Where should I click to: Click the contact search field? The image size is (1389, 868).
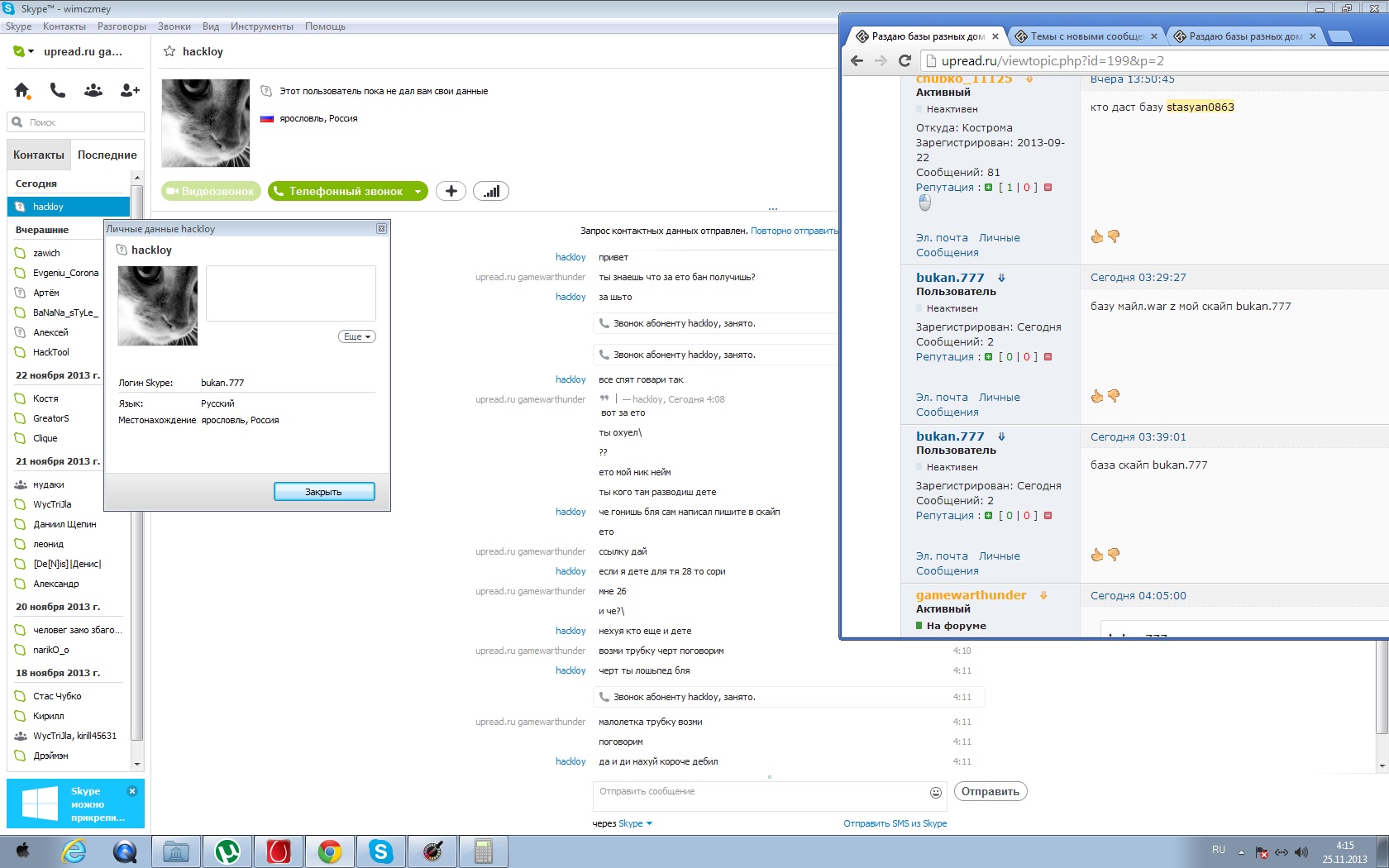76,122
